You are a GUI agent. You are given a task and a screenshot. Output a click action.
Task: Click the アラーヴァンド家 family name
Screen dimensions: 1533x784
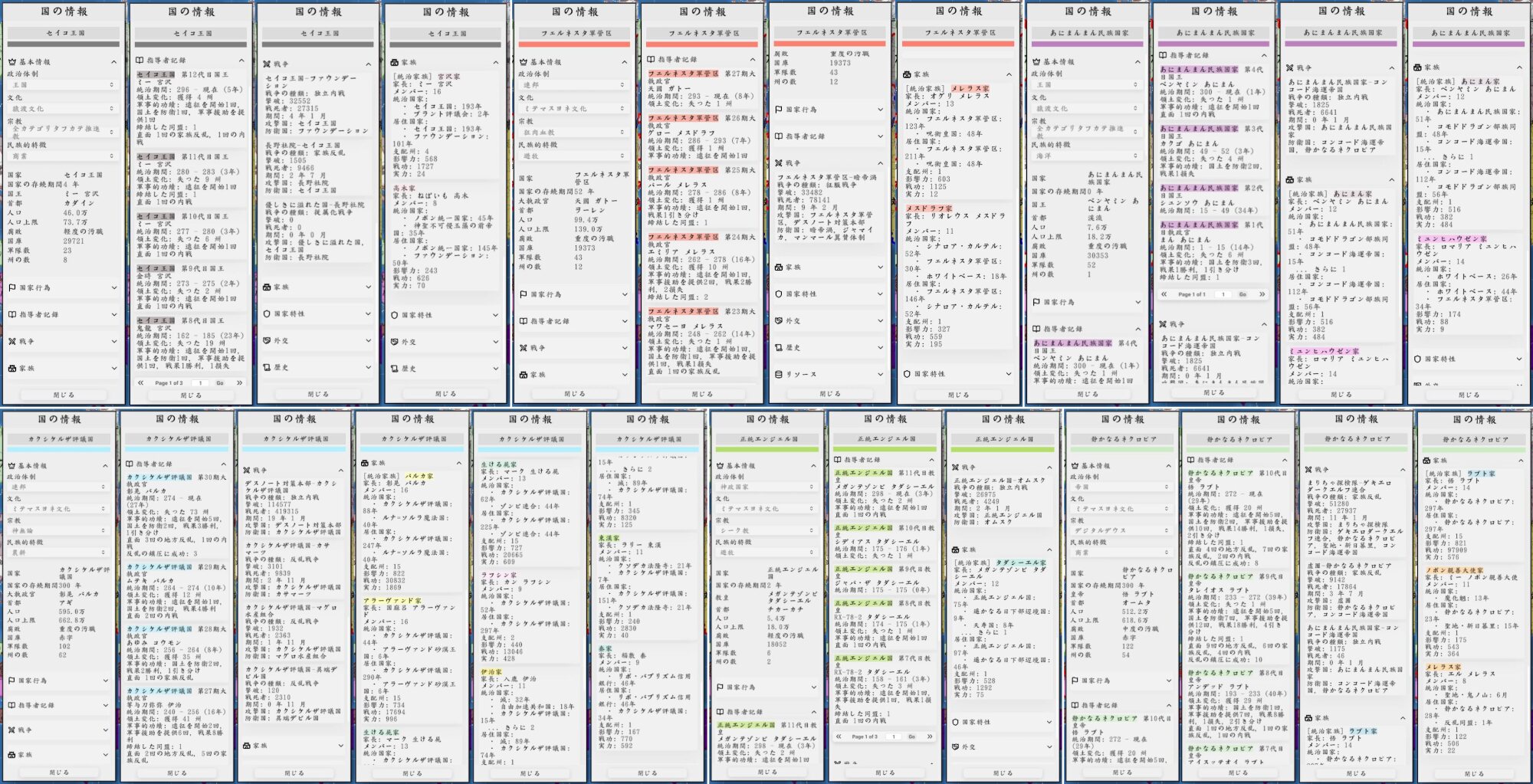[x=392, y=601]
